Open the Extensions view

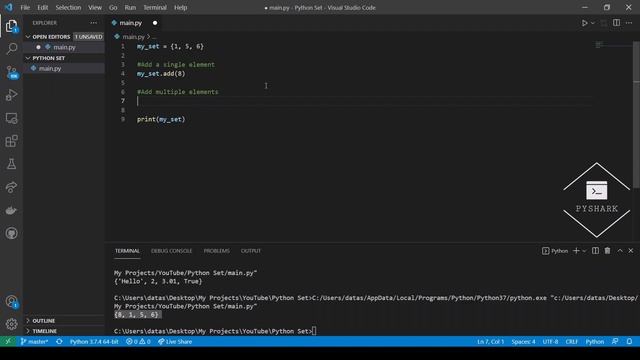click(11, 141)
